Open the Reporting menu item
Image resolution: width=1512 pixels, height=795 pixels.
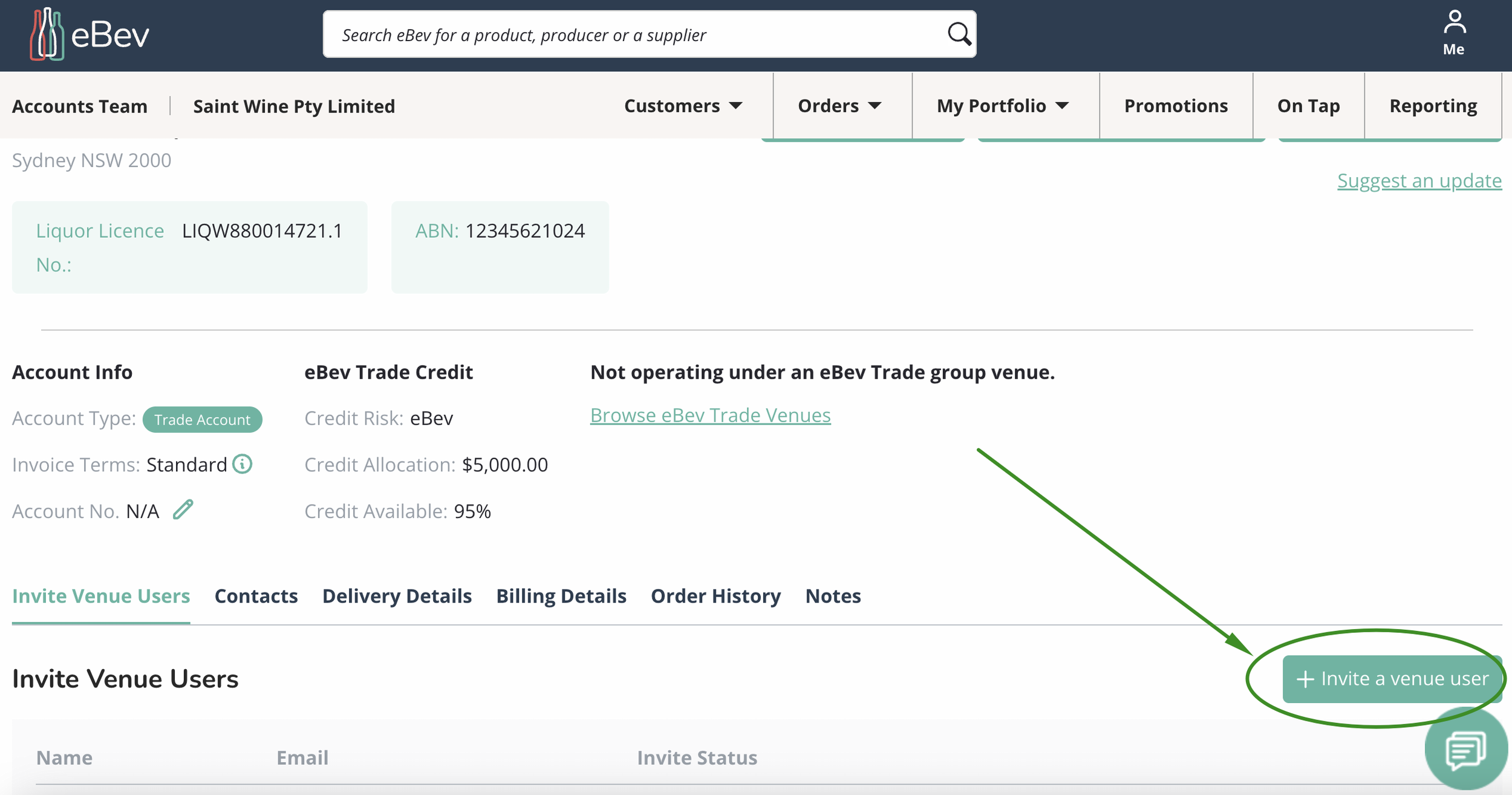pyautogui.click(x=1433, y=106)
